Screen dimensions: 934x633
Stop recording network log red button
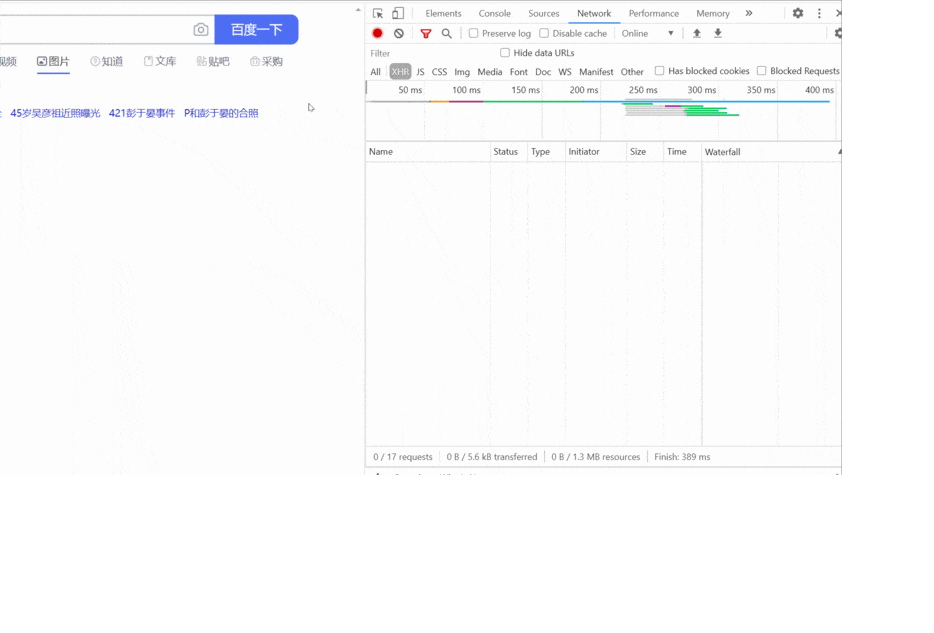click(x=377, y=33)
